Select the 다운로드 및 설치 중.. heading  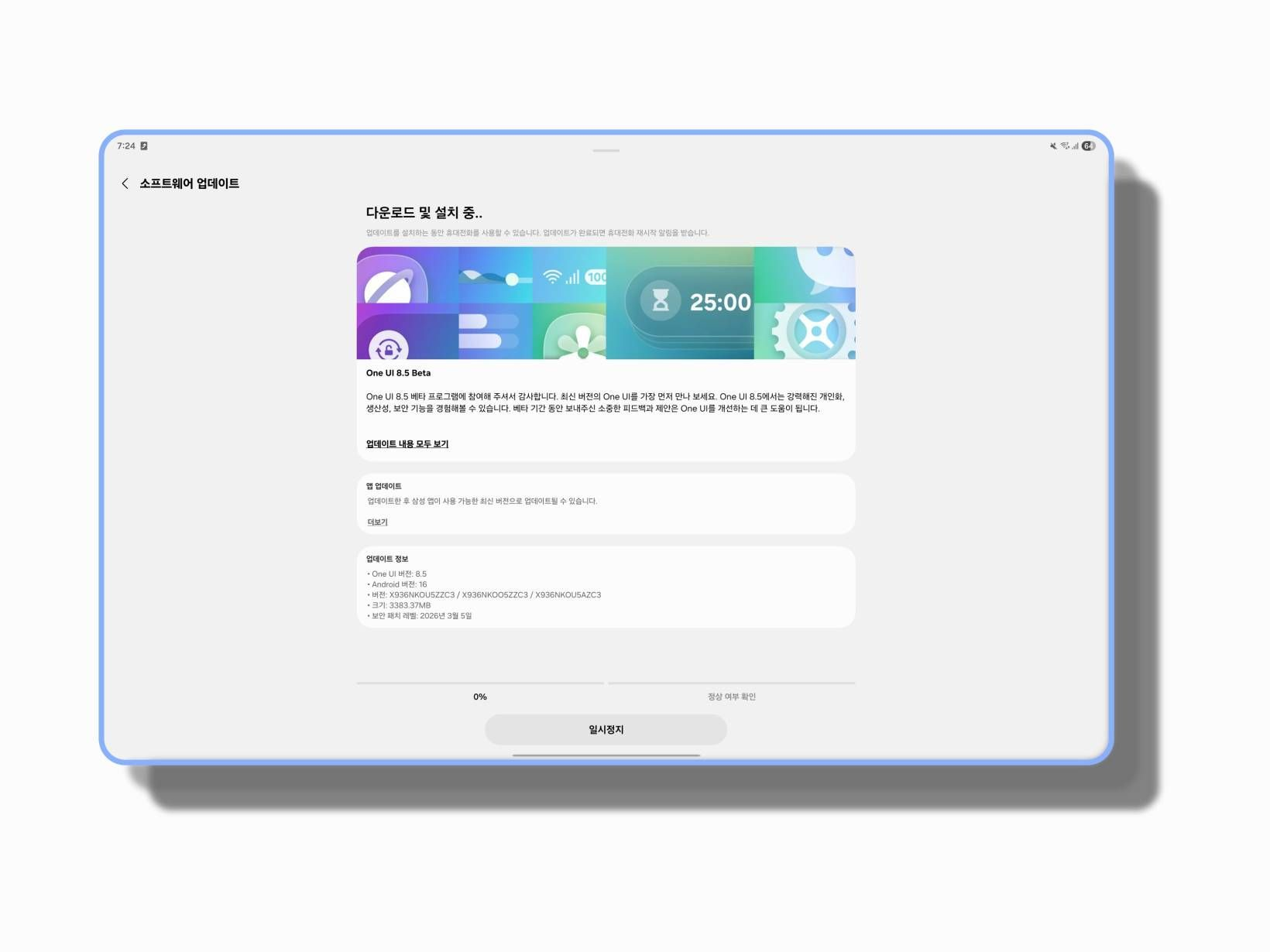click(424, 213)
